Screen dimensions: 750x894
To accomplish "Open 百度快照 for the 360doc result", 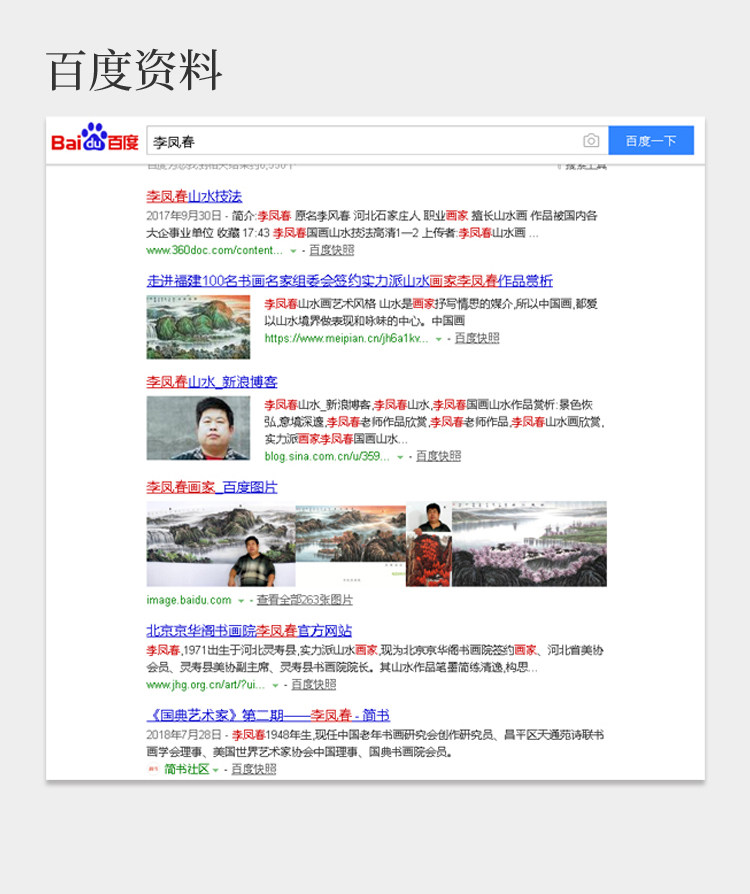I will (332, 250).
